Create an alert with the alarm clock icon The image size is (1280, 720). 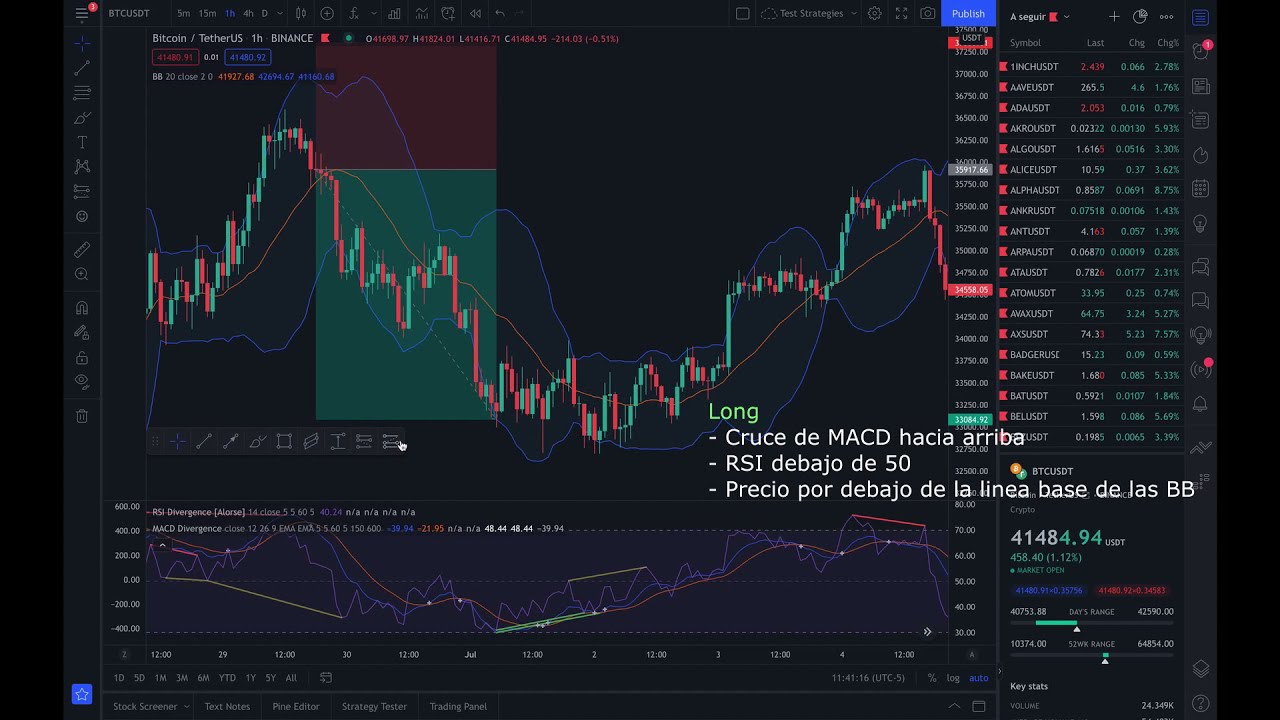click(448, 13)
